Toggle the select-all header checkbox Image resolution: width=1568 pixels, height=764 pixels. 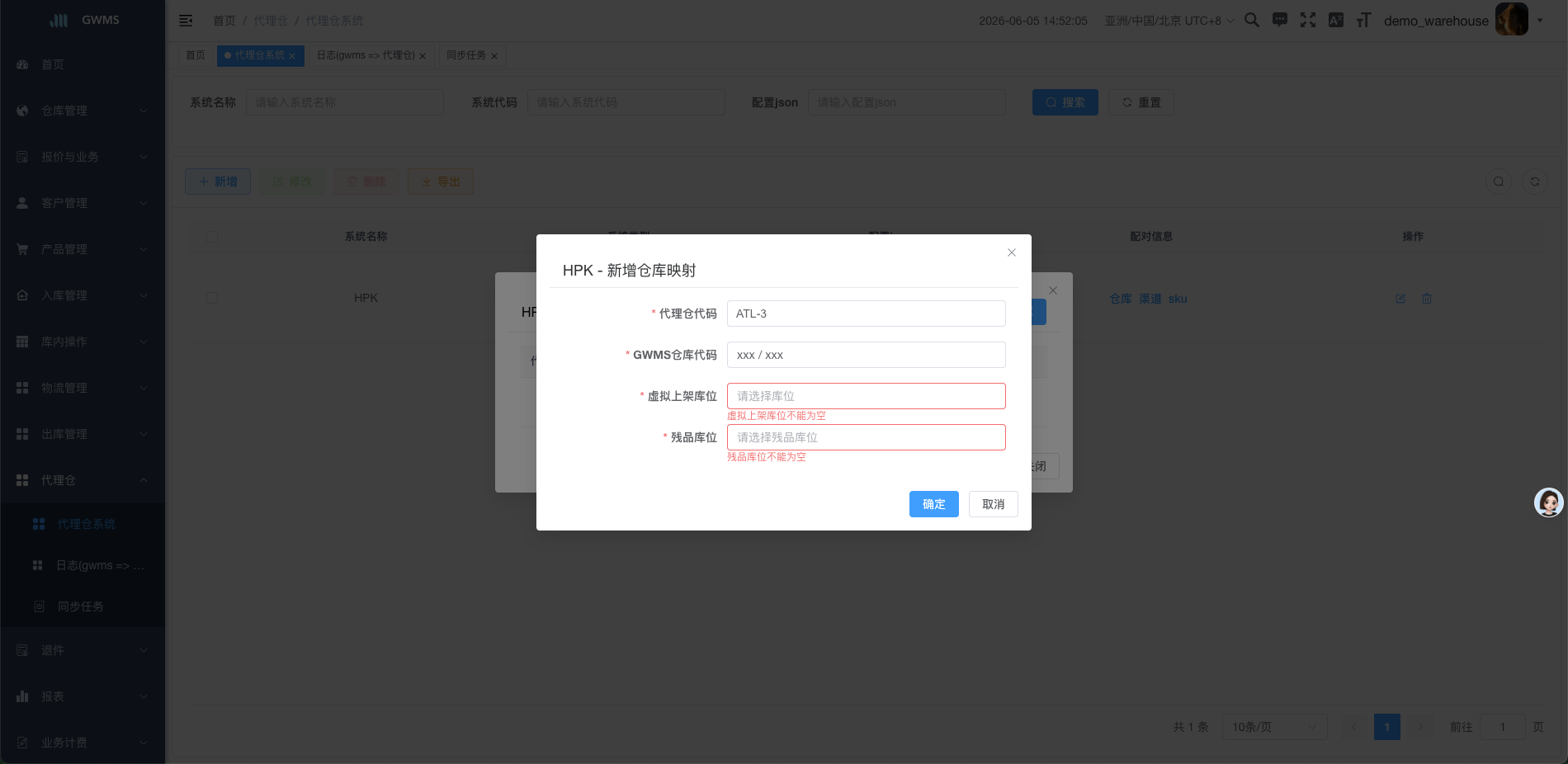(212, 237)
